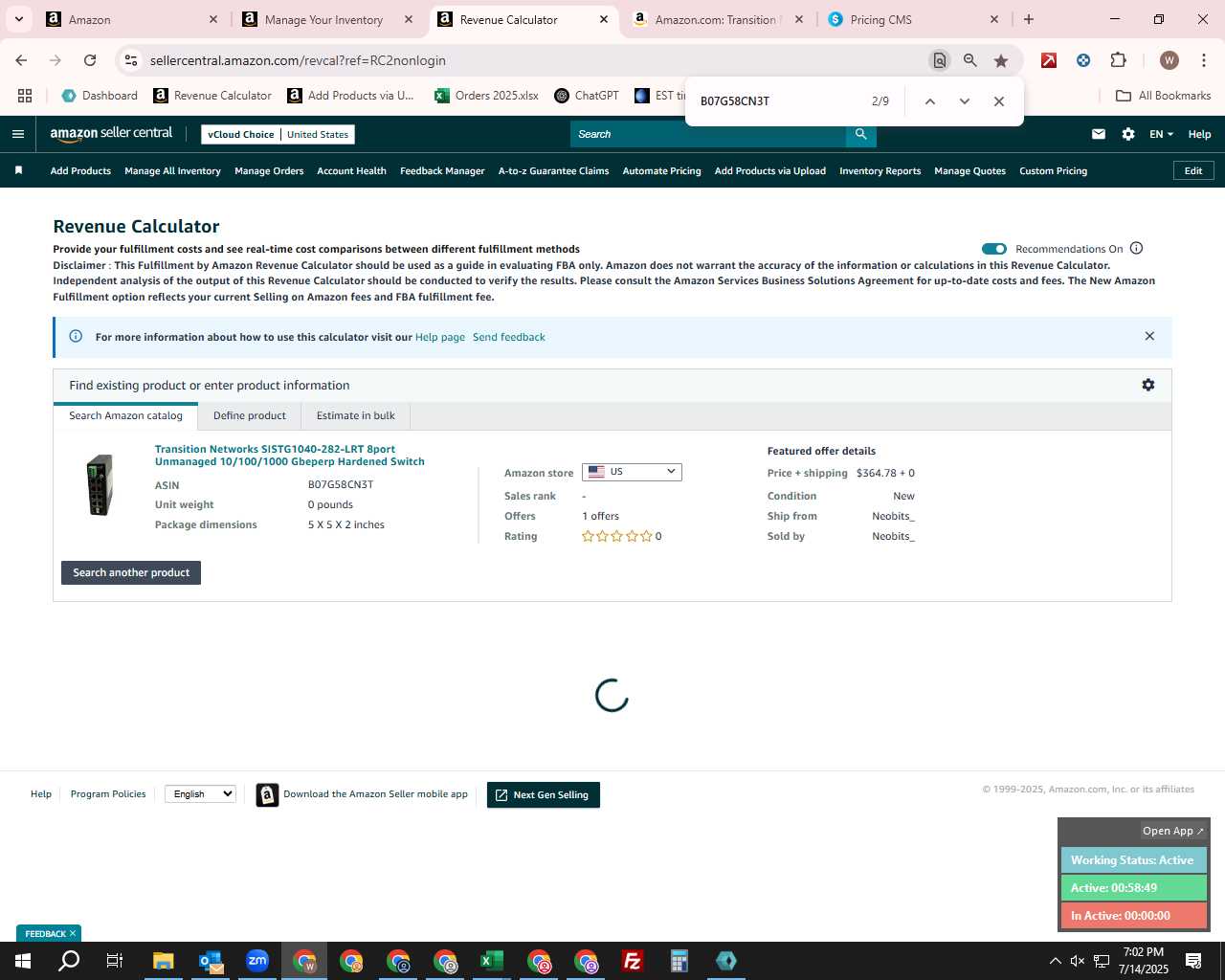Image resolution: width=1225 pixels, height=980 pixels.
Task: Open Windows Start menu
Action: coord(23,961)
